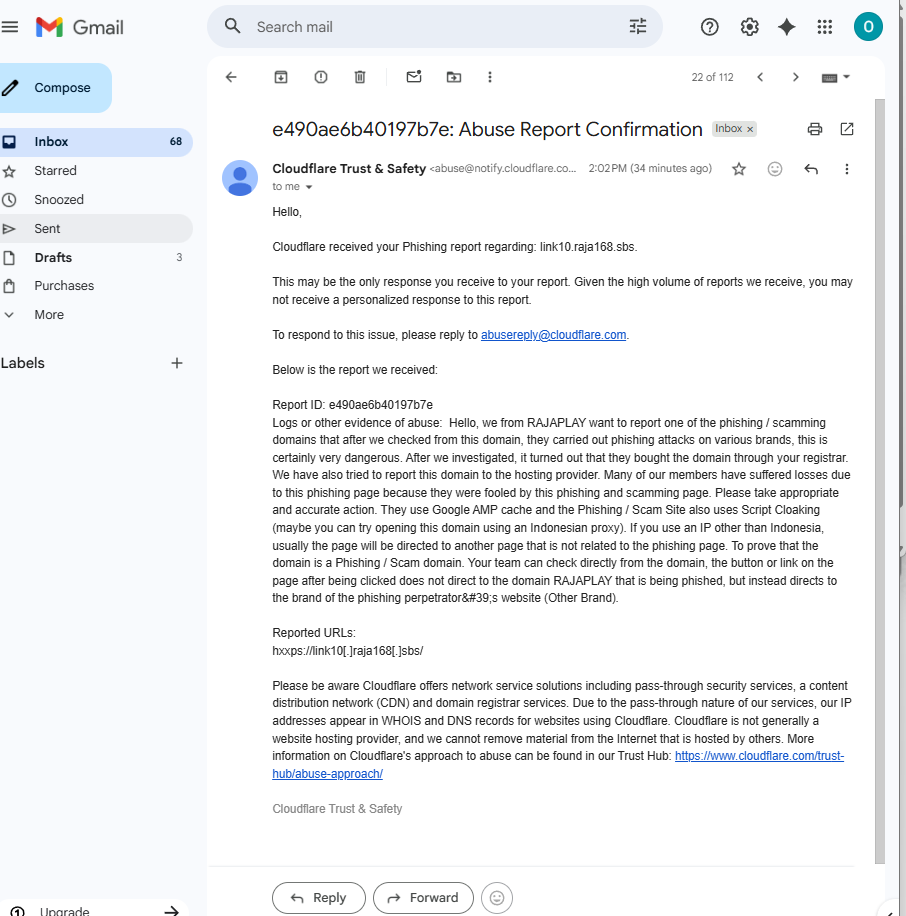
Task: Open the account avatar 'O'
Action: click(x=868, y=27)
